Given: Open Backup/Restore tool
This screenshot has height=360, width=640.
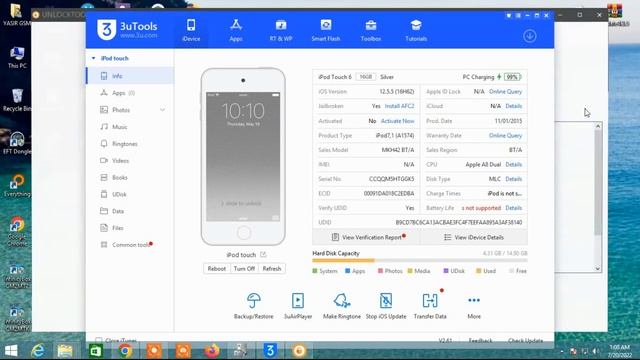Looking at the screenshot, I should (x=253, y=306).
